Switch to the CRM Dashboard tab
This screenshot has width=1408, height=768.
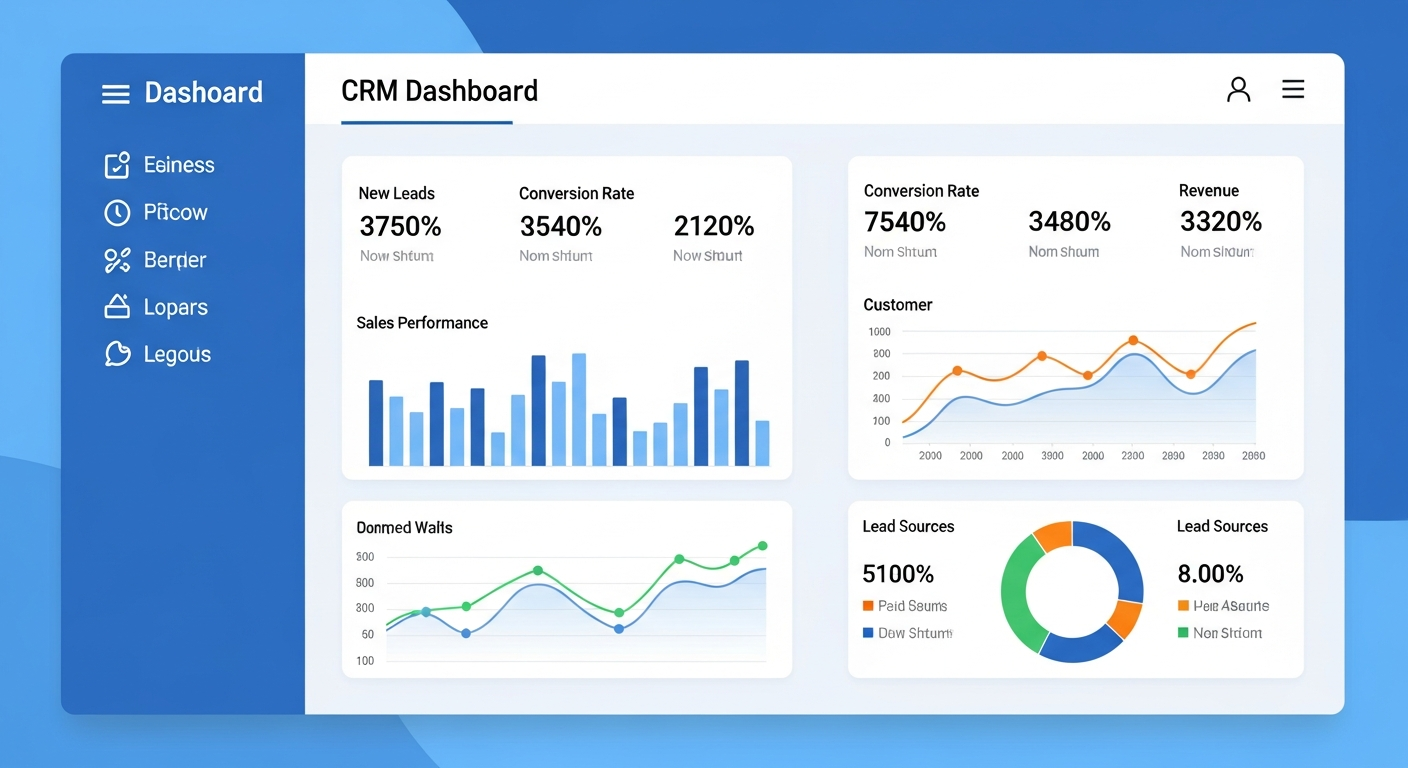[440, 91]
